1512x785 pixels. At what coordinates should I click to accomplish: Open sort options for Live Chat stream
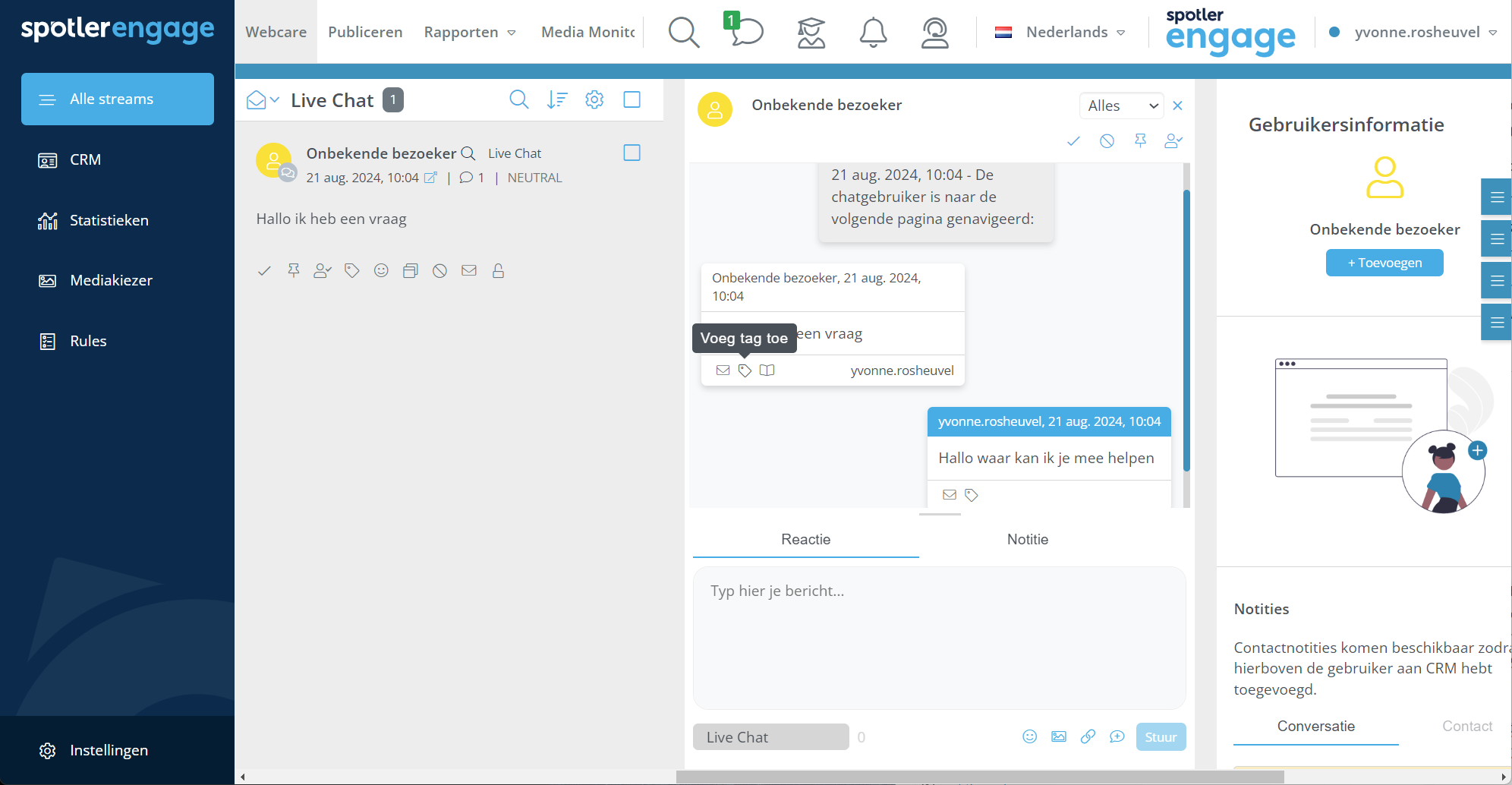(557, 99)
